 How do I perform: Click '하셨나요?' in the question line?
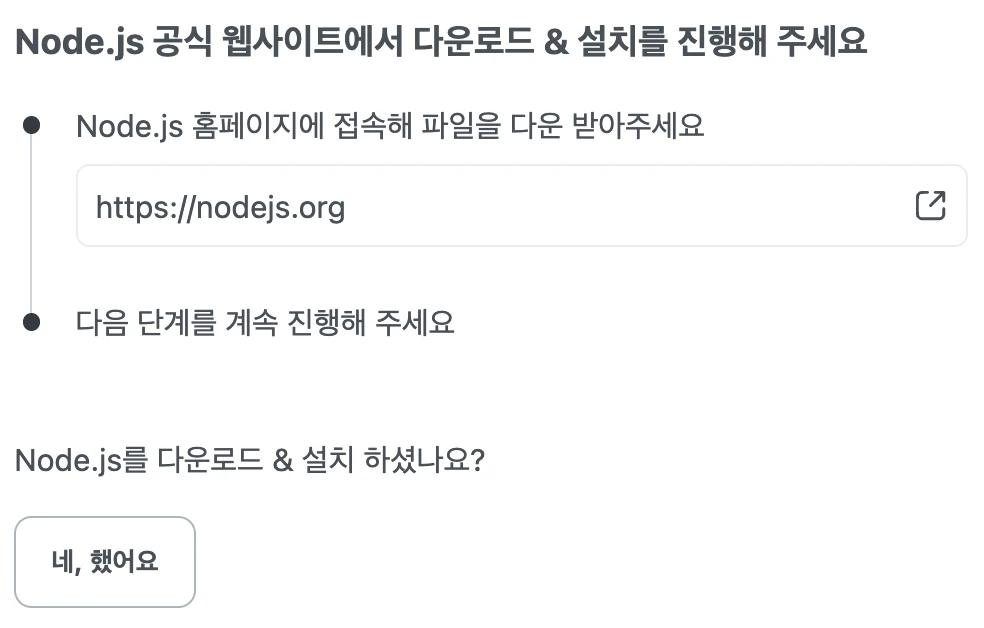(424, 460)
